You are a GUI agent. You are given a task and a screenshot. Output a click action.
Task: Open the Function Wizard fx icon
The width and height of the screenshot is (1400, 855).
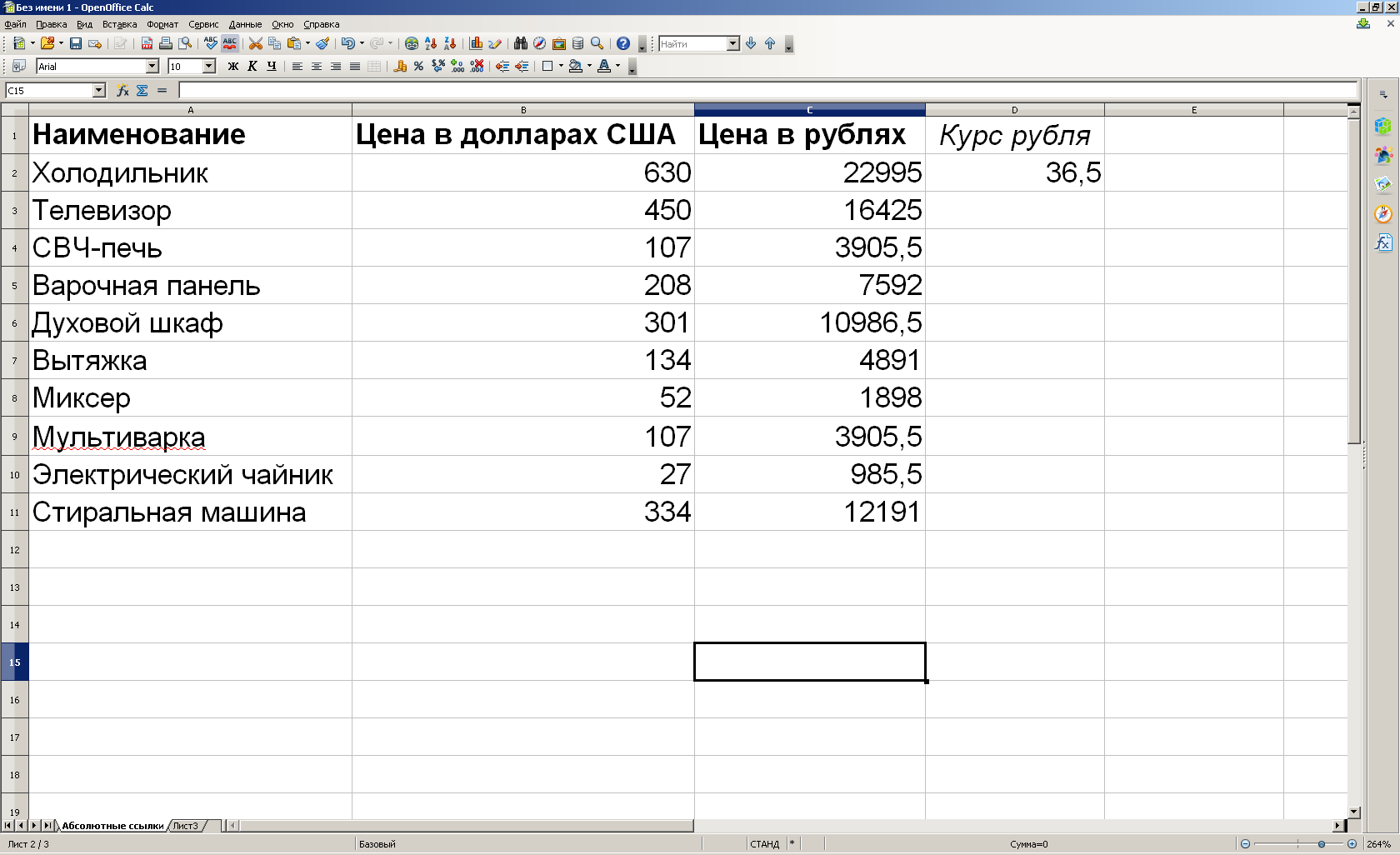pyautogui.click(x=123, y=91)
